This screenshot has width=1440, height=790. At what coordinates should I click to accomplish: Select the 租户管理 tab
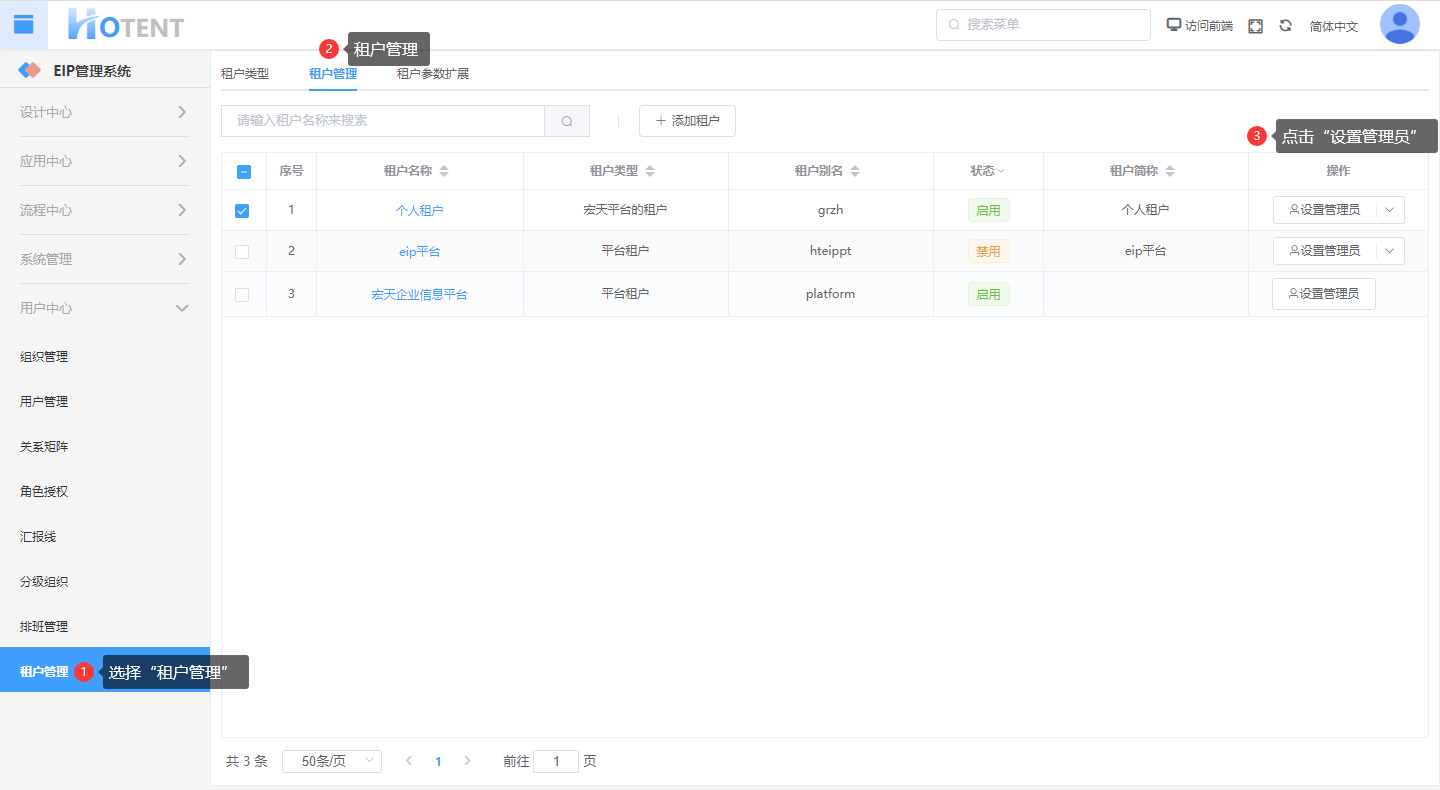(333, 73)
